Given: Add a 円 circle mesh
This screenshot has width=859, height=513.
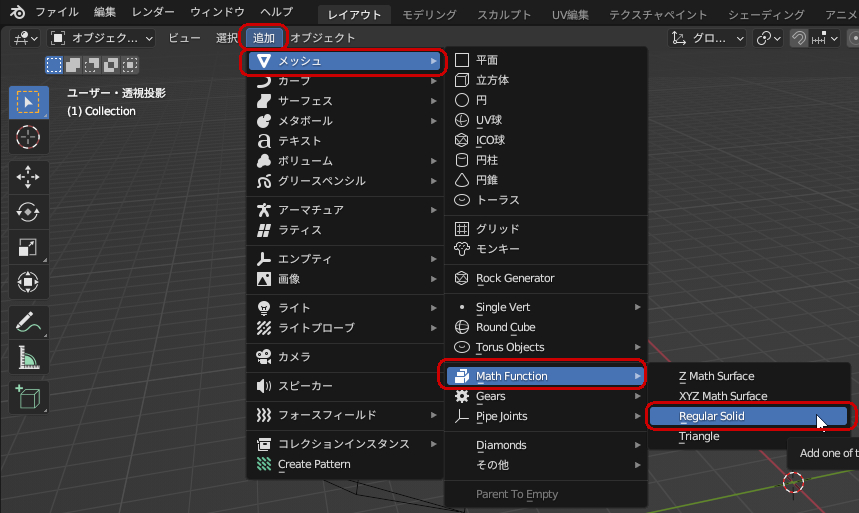Looking at the screenshot, I should pyautogui.click(x=546, y=100).
